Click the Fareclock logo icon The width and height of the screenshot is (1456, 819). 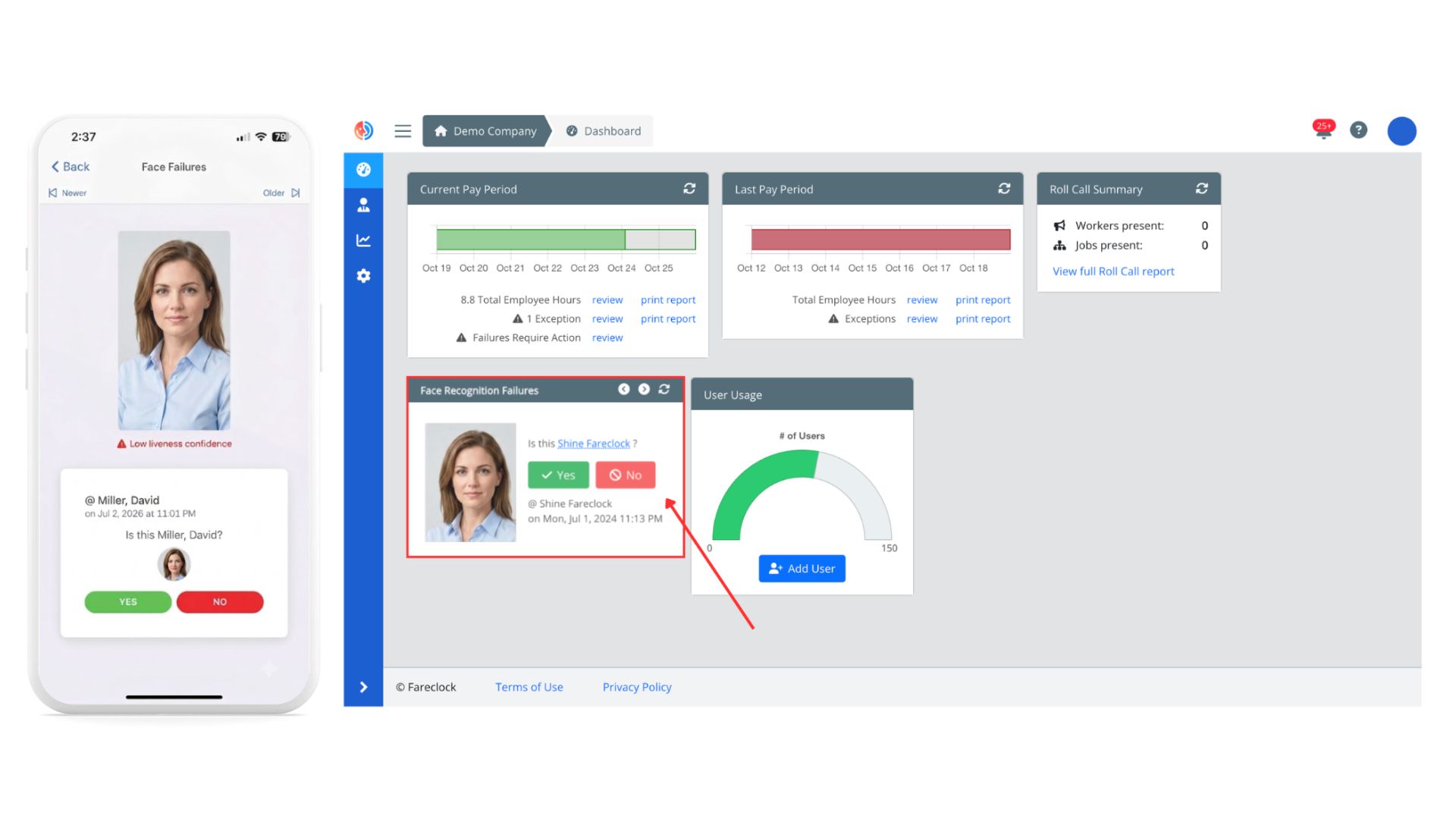[x=364, y=130]
